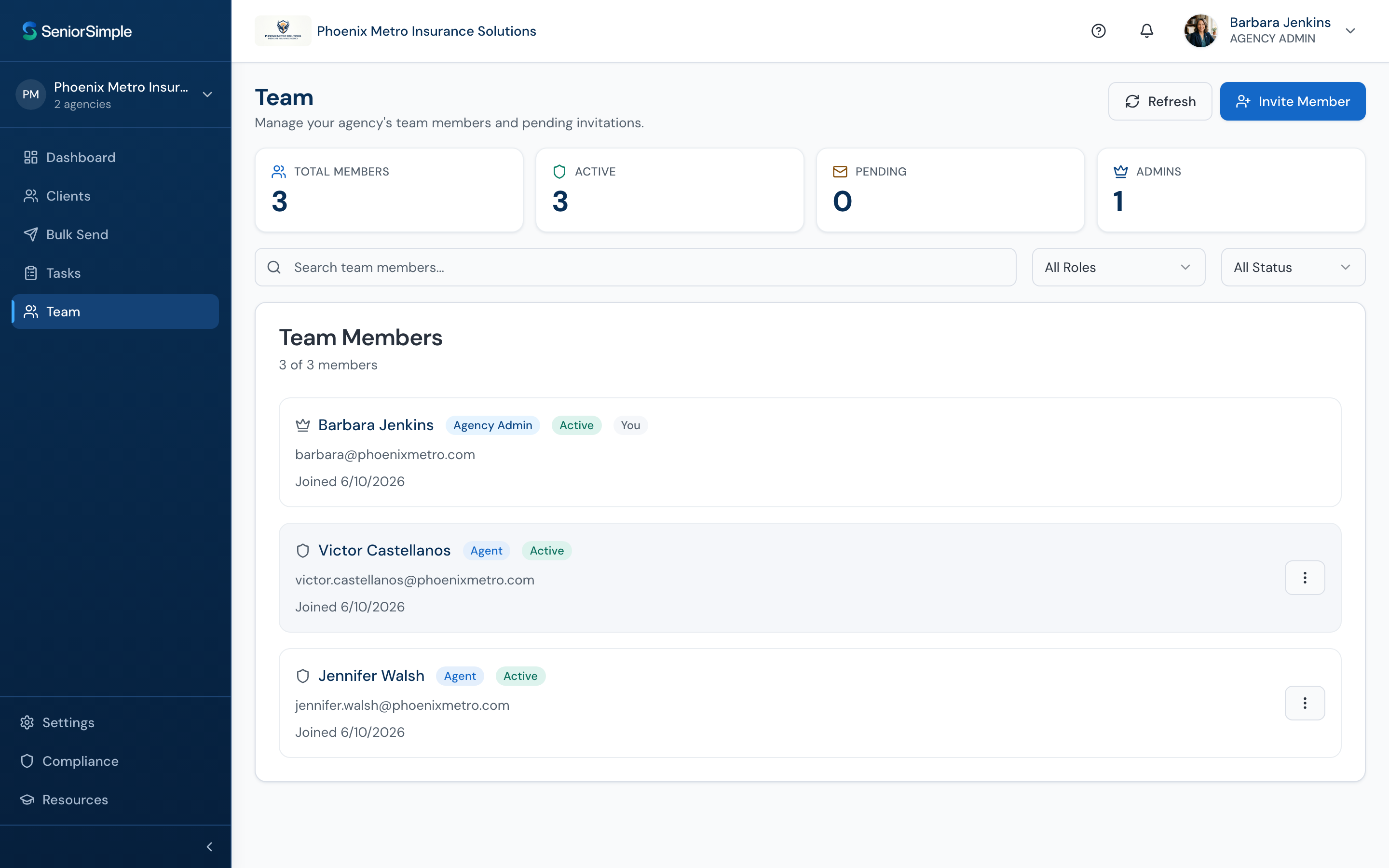
Task: Click the name Victor Castellanos
Action: pyautogui.click(x=384, y=551)
